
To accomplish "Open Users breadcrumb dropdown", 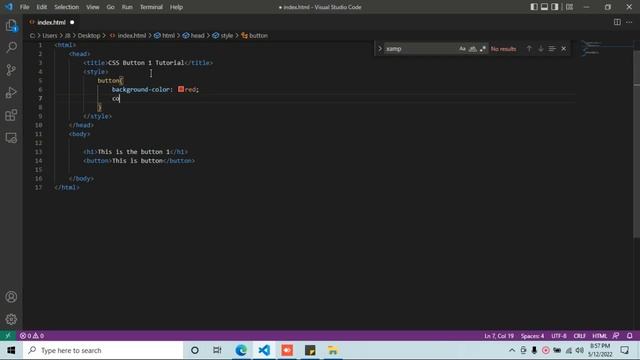I will [50, 36].
